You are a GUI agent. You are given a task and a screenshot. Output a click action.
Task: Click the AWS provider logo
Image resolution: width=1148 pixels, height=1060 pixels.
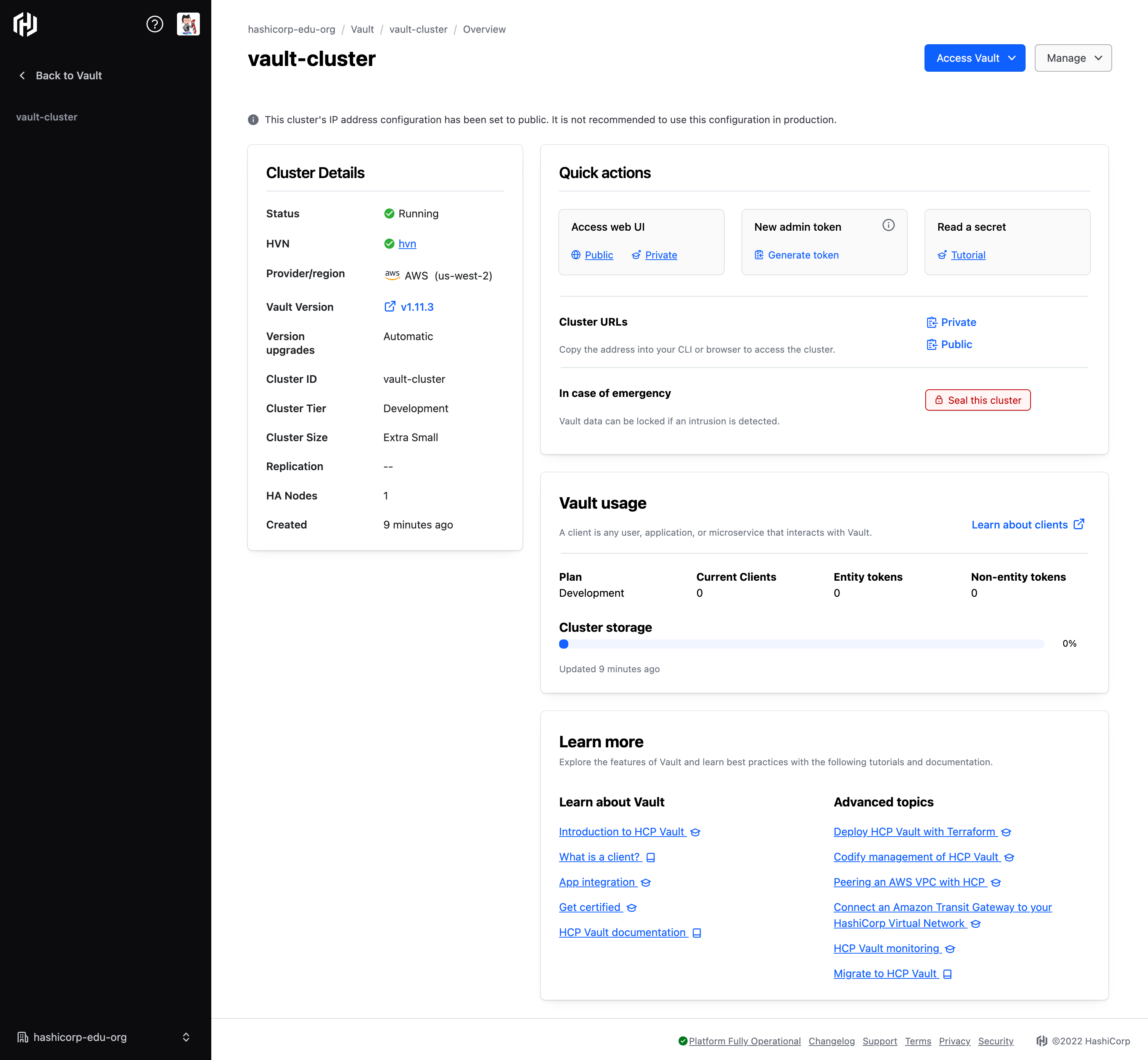(392, 275)
